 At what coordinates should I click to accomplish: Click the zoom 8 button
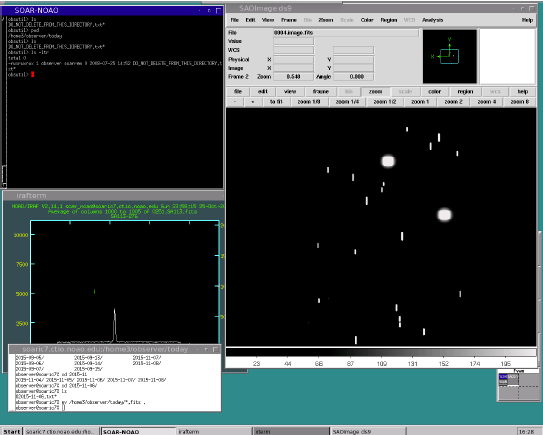point(519,102)
